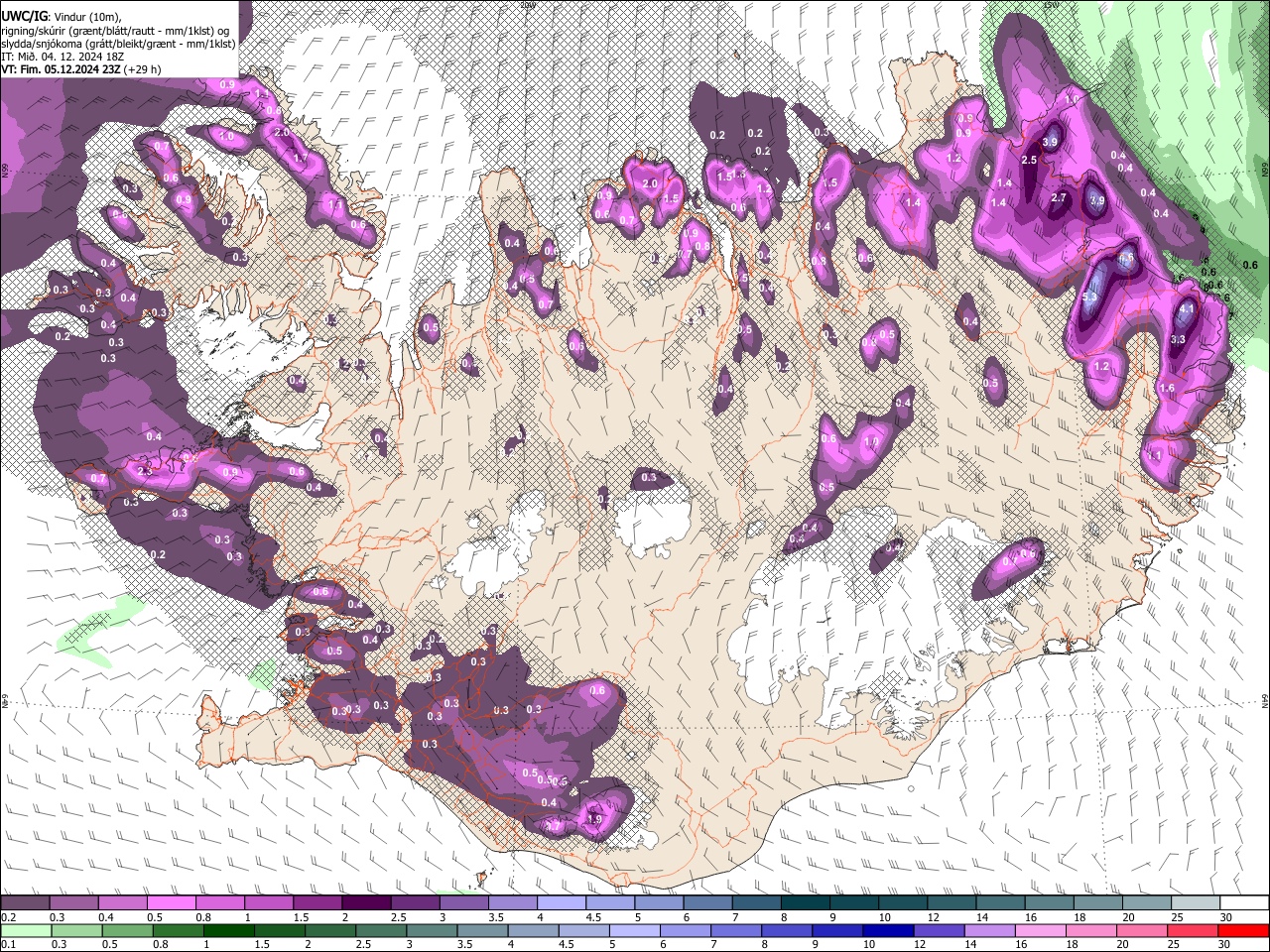This screenshot has width=1270, height=952.
Task: Click the 'VT: Fim. 05.12.2024 23Z' valid time
Action: 61,69
